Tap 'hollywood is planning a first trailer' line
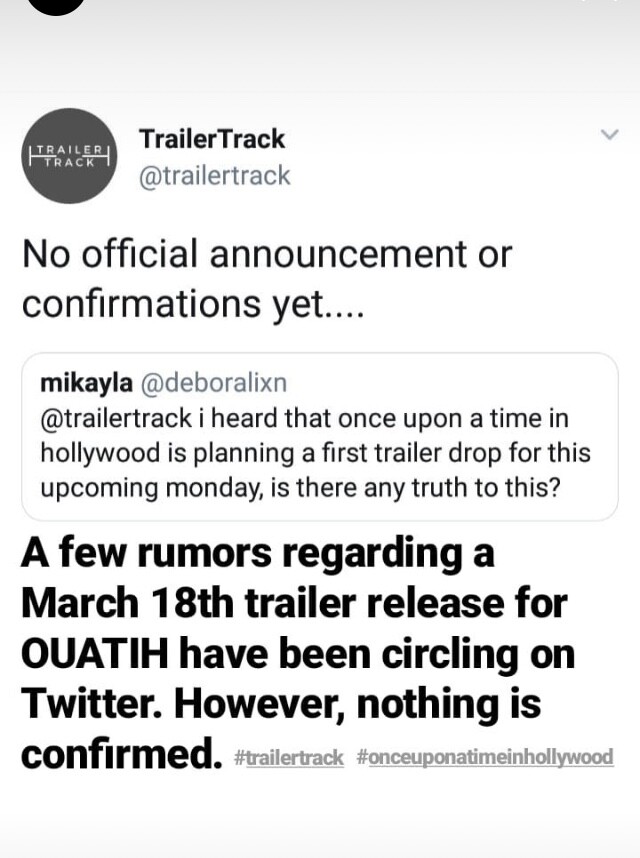The image size is (640, 858). tap(316, 453)
